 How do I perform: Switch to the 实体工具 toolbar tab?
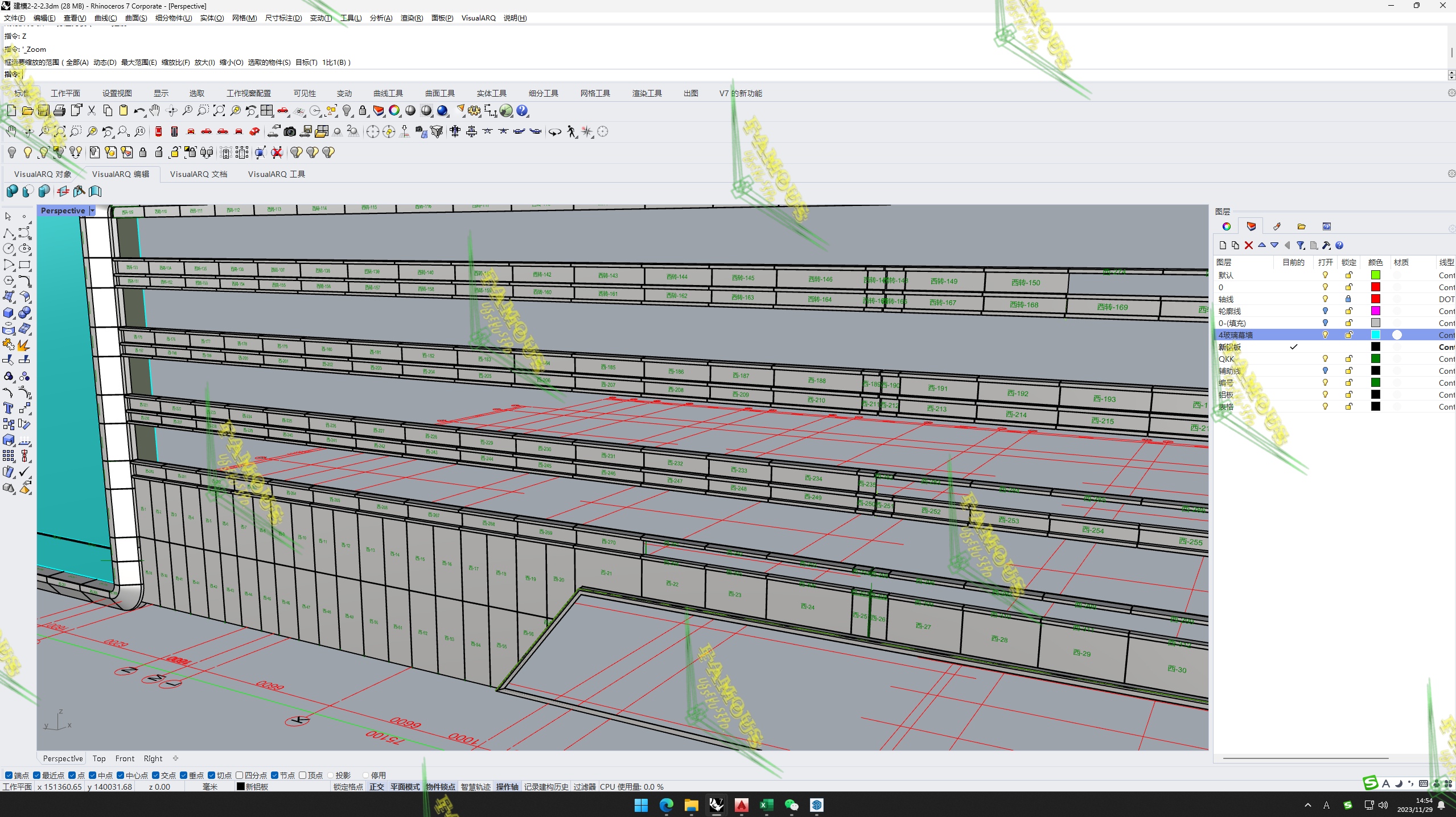pos(491,93)
